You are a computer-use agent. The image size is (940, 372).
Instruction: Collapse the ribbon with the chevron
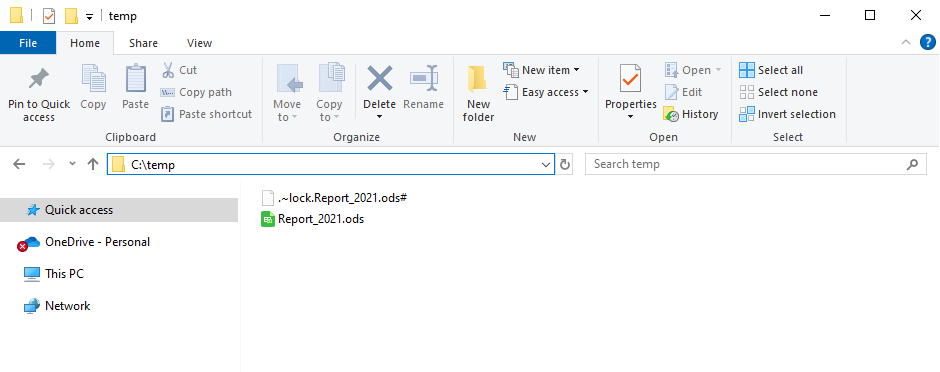[906, 43]
